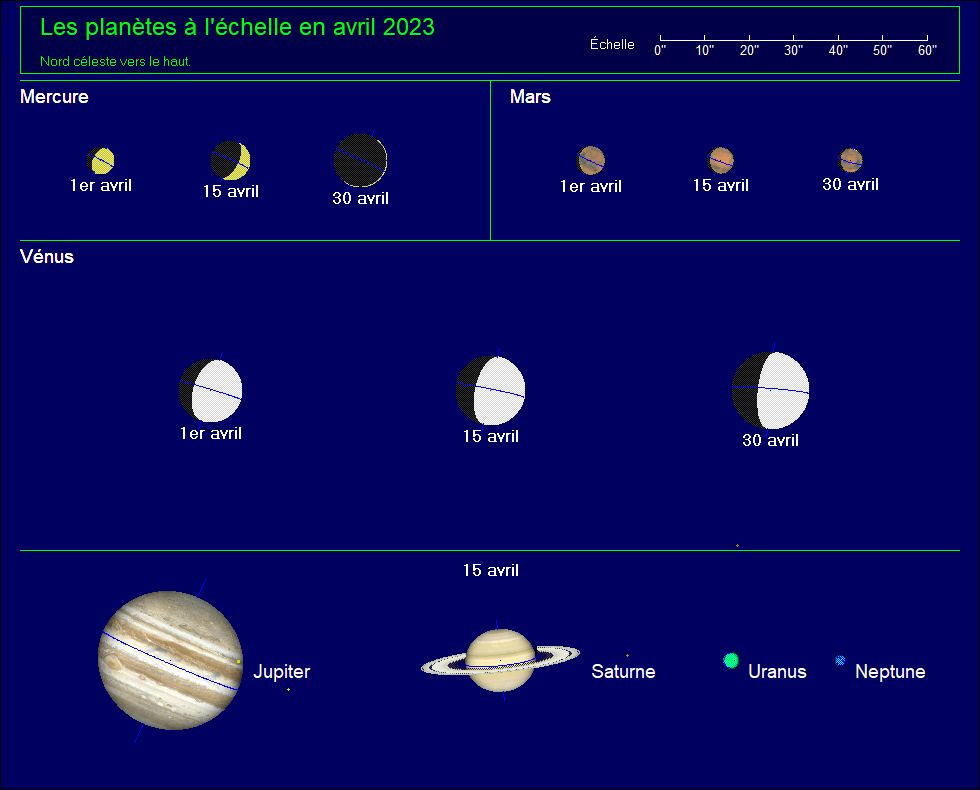980x790 pixels.
Task: Click the Venus phase image for 30 avril
Action: [771, 391]
